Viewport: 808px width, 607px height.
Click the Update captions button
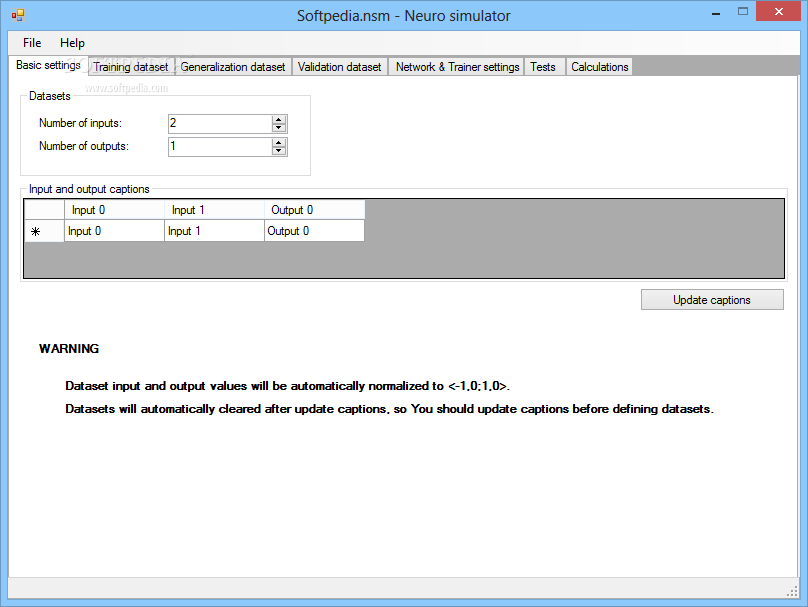[712, 300]
